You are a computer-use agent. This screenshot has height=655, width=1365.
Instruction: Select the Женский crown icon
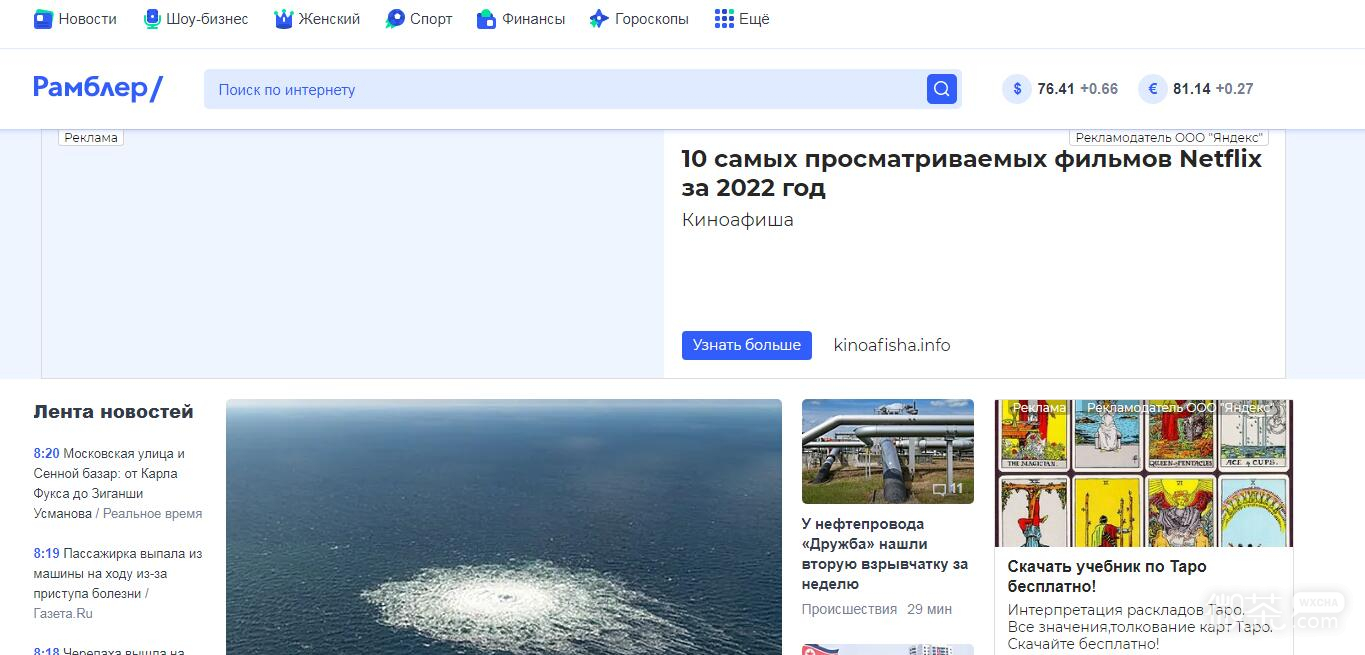point(284,19)
